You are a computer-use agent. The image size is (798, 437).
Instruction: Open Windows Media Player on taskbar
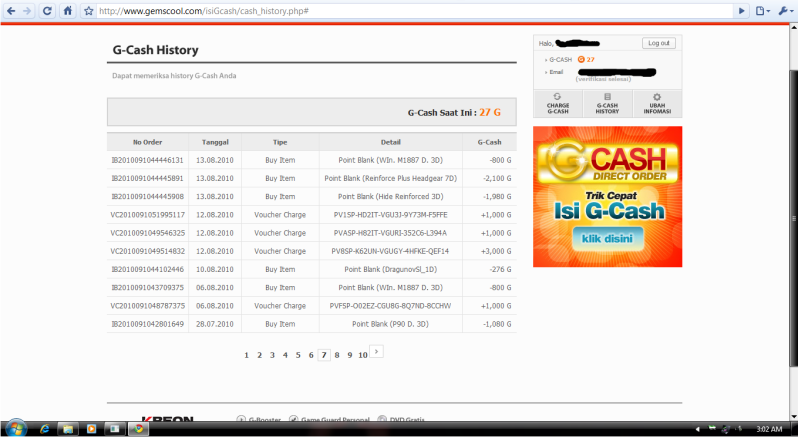92,429
